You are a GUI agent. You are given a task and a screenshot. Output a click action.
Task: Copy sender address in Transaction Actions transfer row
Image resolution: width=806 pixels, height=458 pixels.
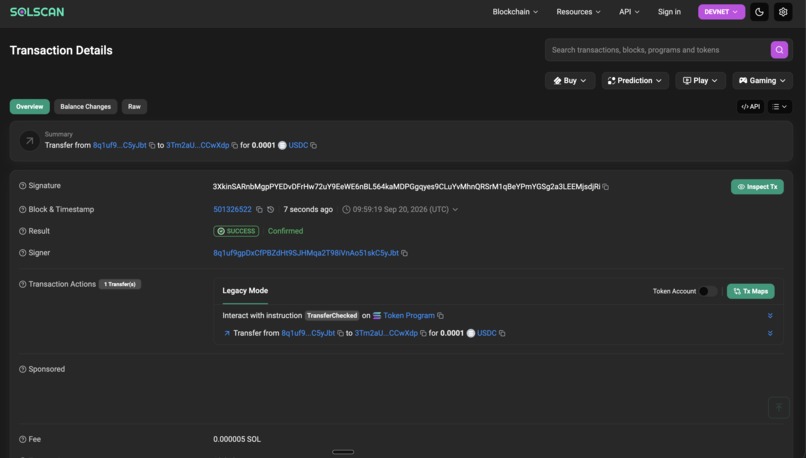click(x=340, y=333)
